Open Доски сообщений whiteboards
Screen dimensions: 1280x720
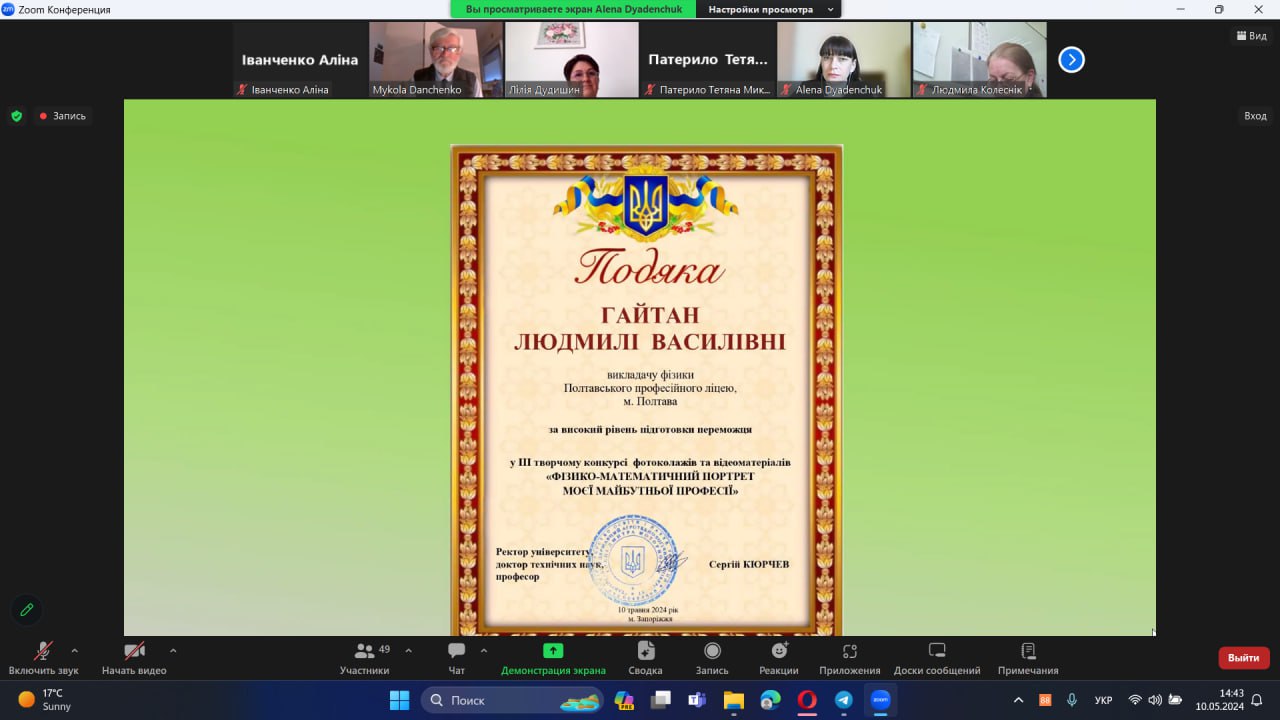937,657
